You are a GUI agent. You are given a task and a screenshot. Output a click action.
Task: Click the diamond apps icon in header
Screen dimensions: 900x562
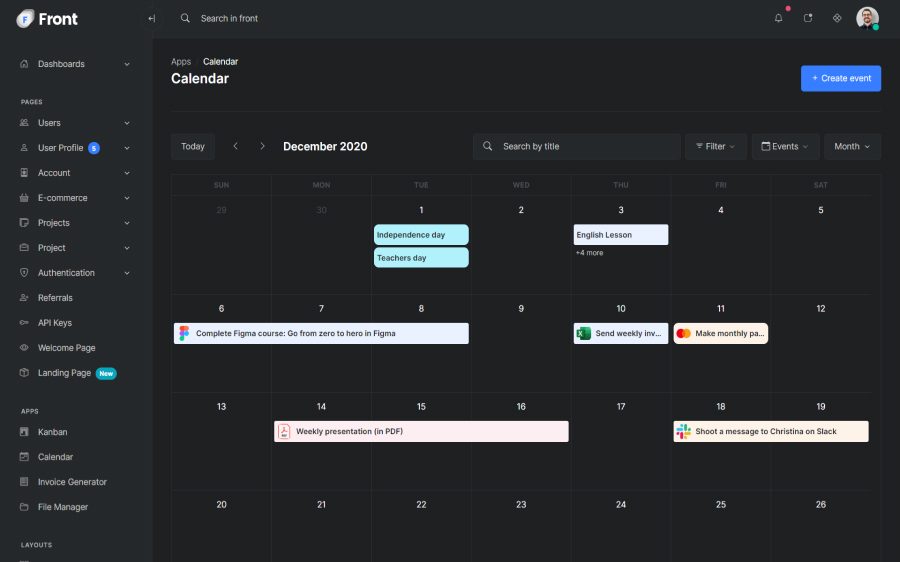coord(837,18)
